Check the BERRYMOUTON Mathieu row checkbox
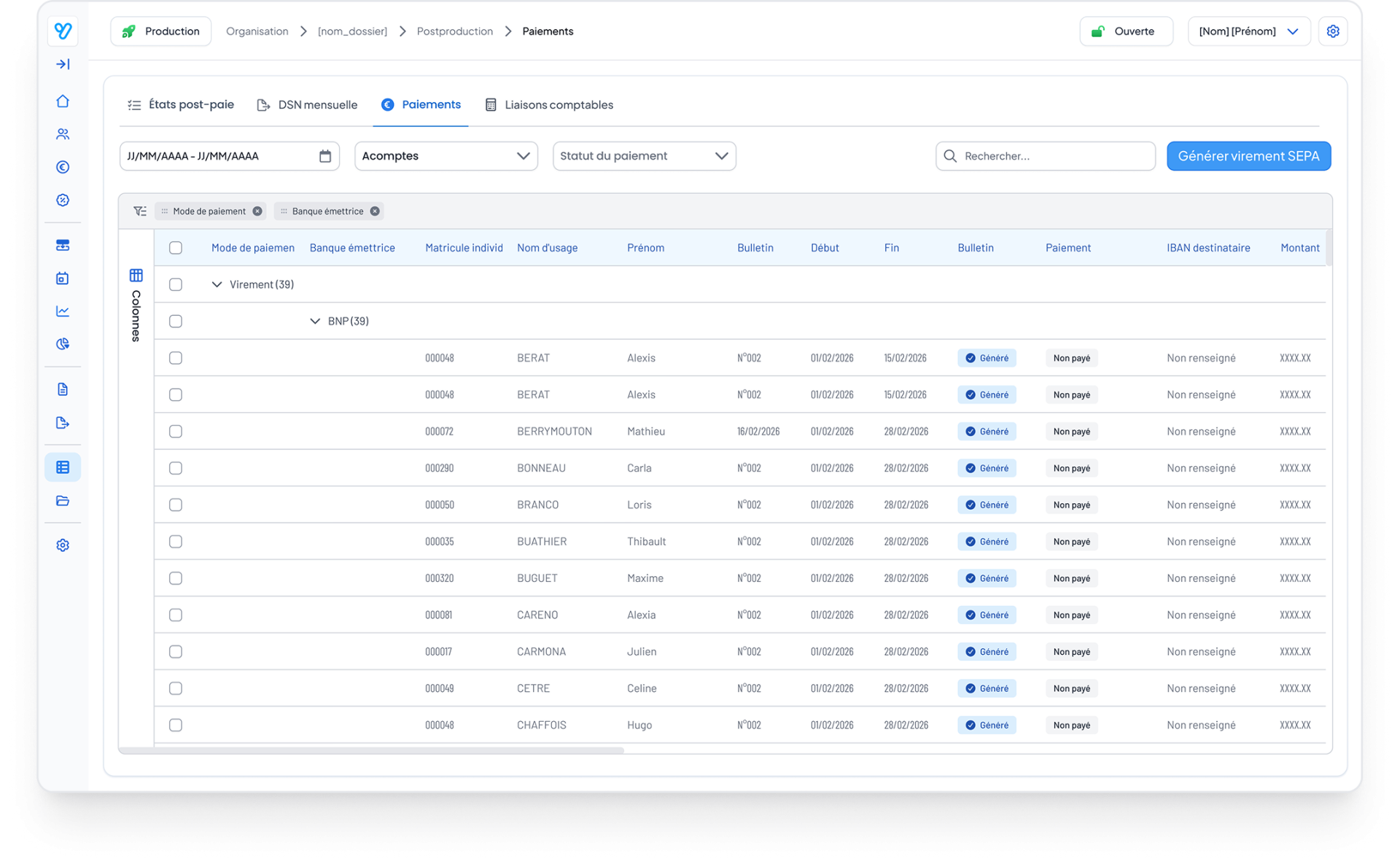The height and width of the screenshot is (867, 1400). pyautogui.click(x=176, y=432)
